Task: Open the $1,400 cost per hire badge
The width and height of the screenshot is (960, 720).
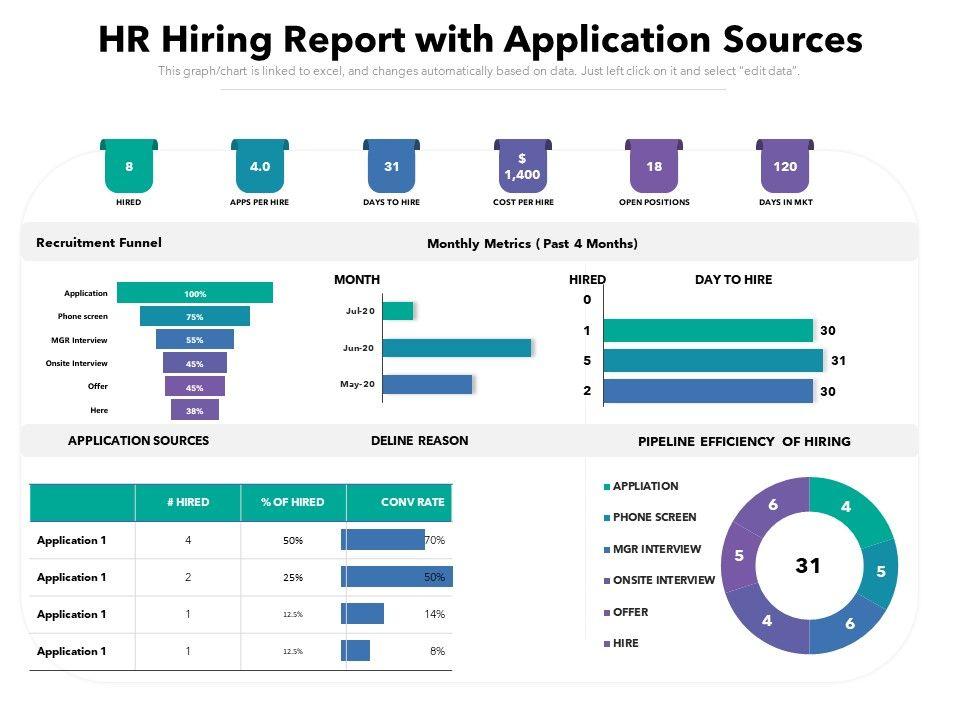Action: tap(523, 166)
